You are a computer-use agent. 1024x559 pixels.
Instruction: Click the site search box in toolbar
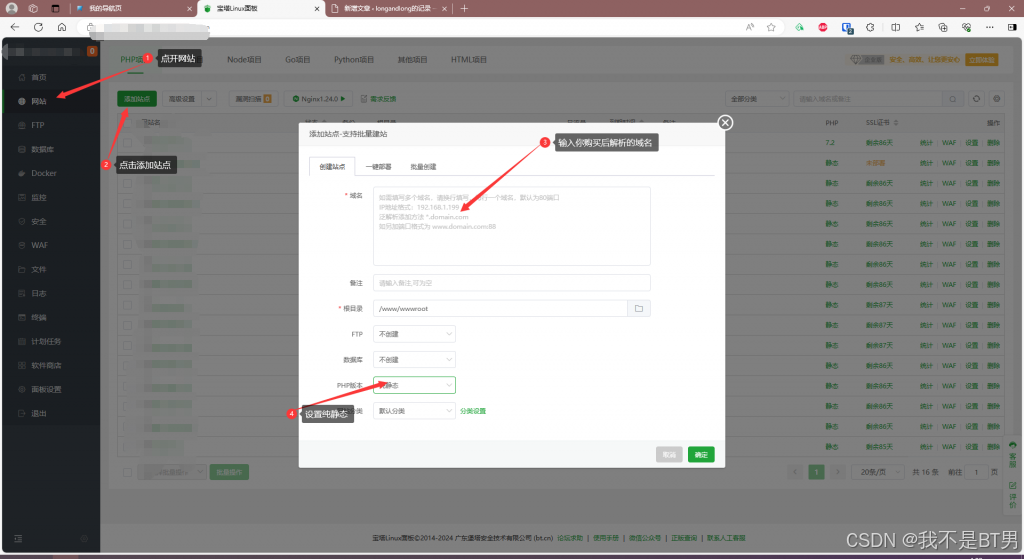(868, 99)
